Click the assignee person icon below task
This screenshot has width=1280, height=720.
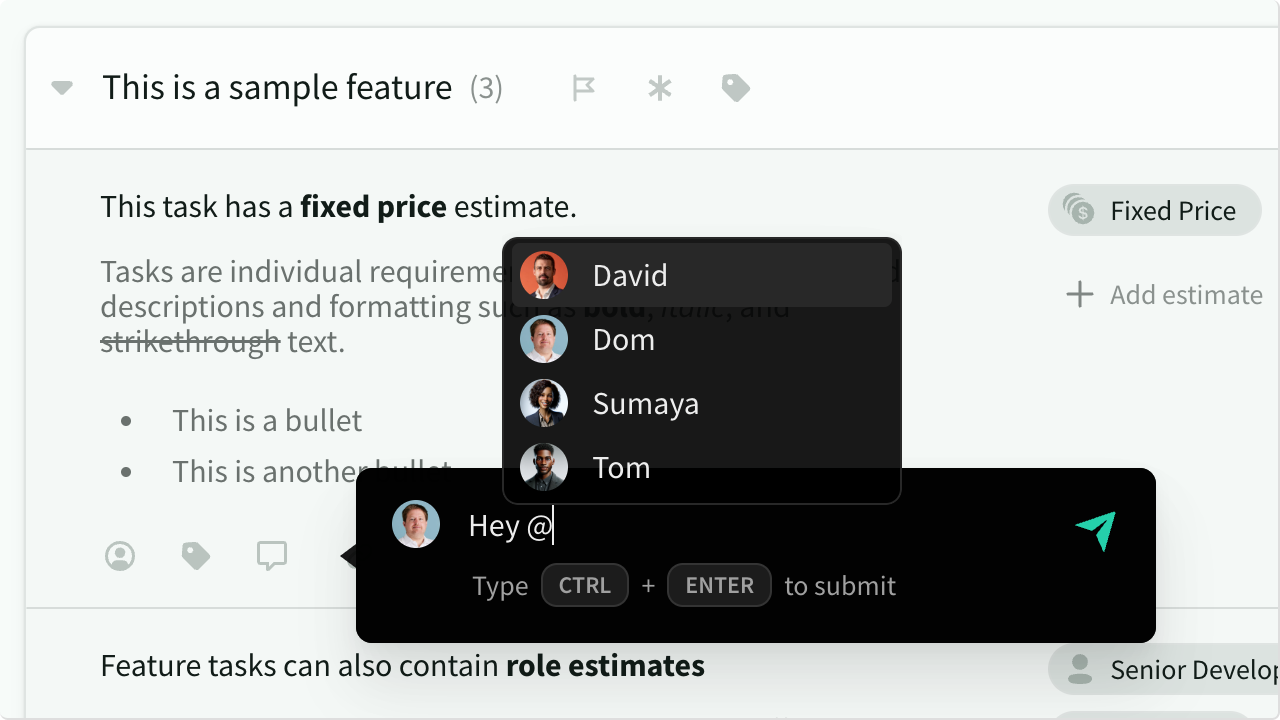click(120, 556)
